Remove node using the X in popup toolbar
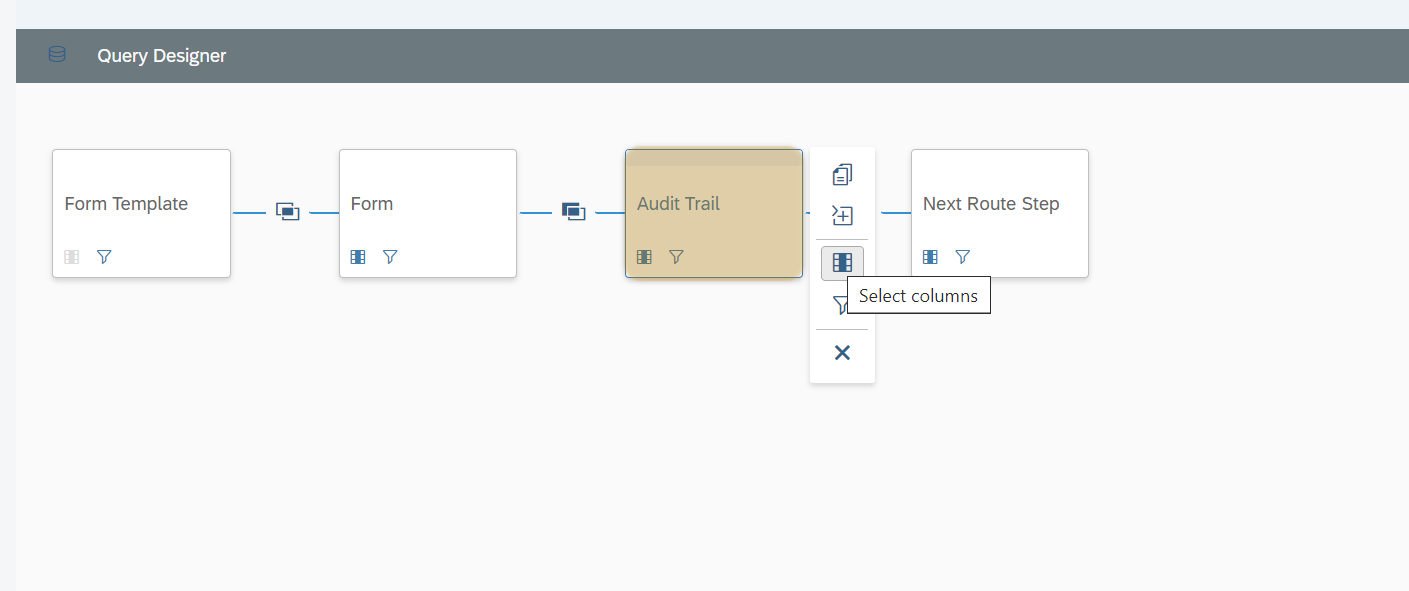The height and width of the screenshot is (591, 1409). pyautogui.click(x=842, y=352)
